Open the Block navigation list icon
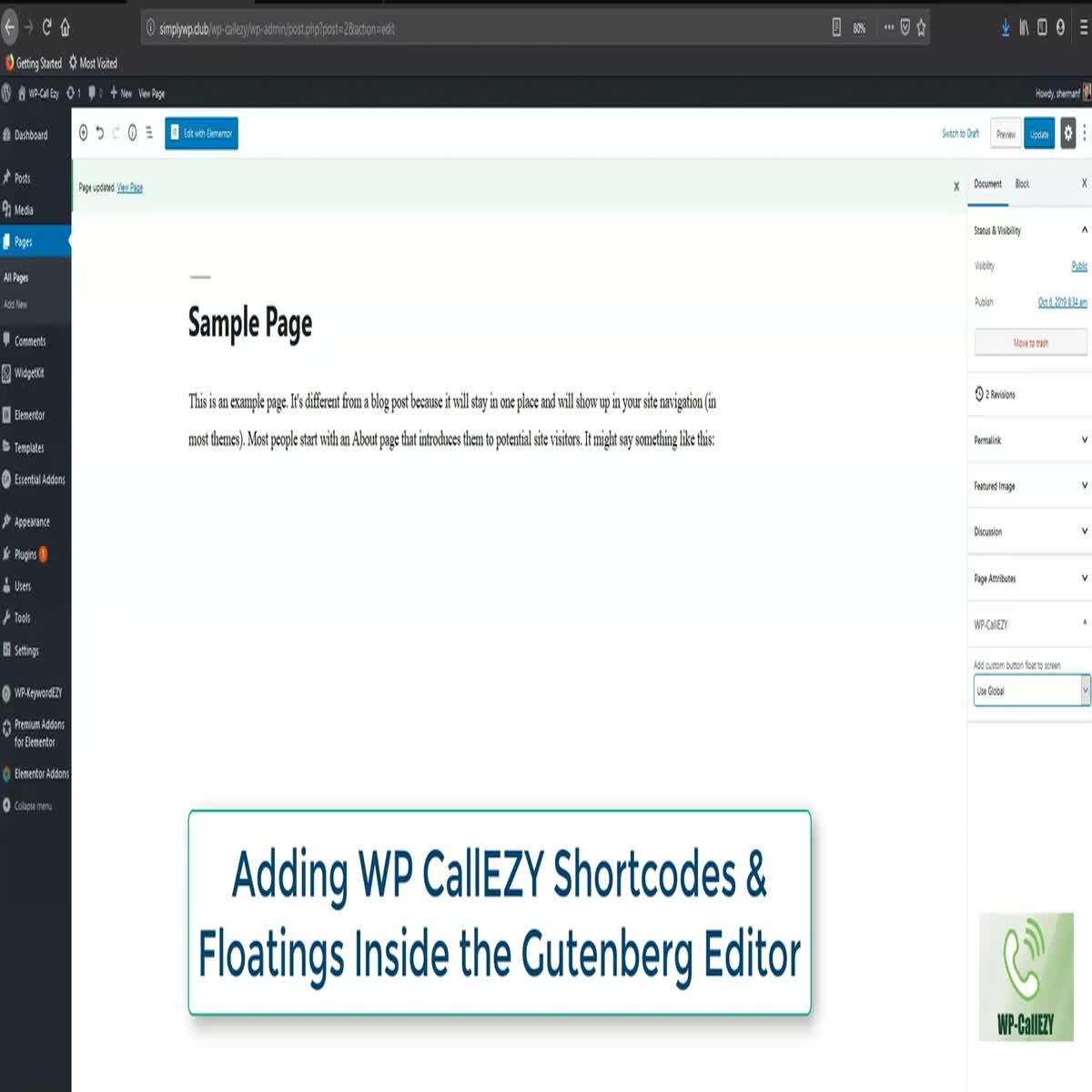Image resolution: width=1092 pixels, height=1092 pixels. (150, 133)
